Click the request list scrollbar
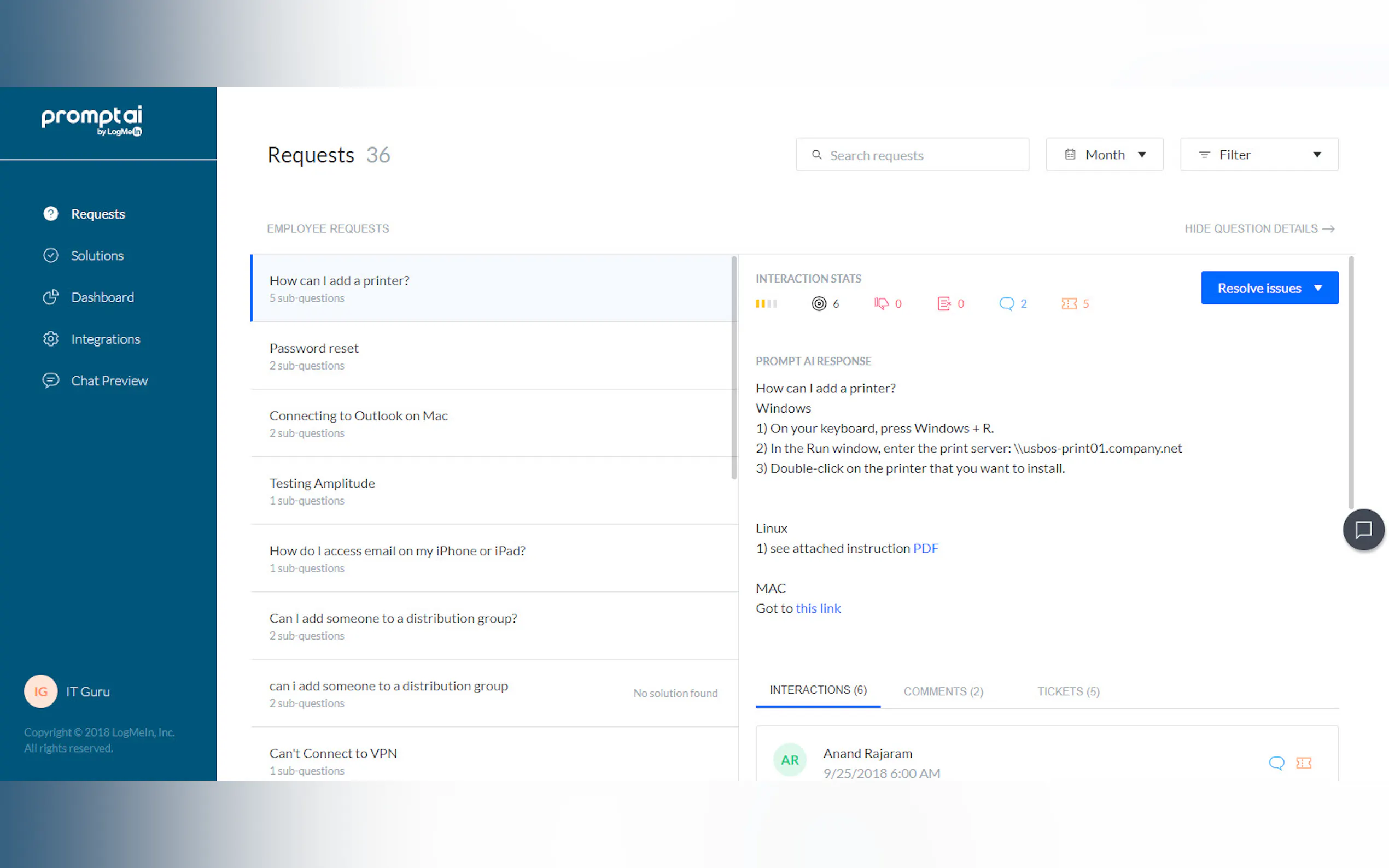Image resolution: width=1389 pixels, height=868 pixels. [x=733, y=367]
